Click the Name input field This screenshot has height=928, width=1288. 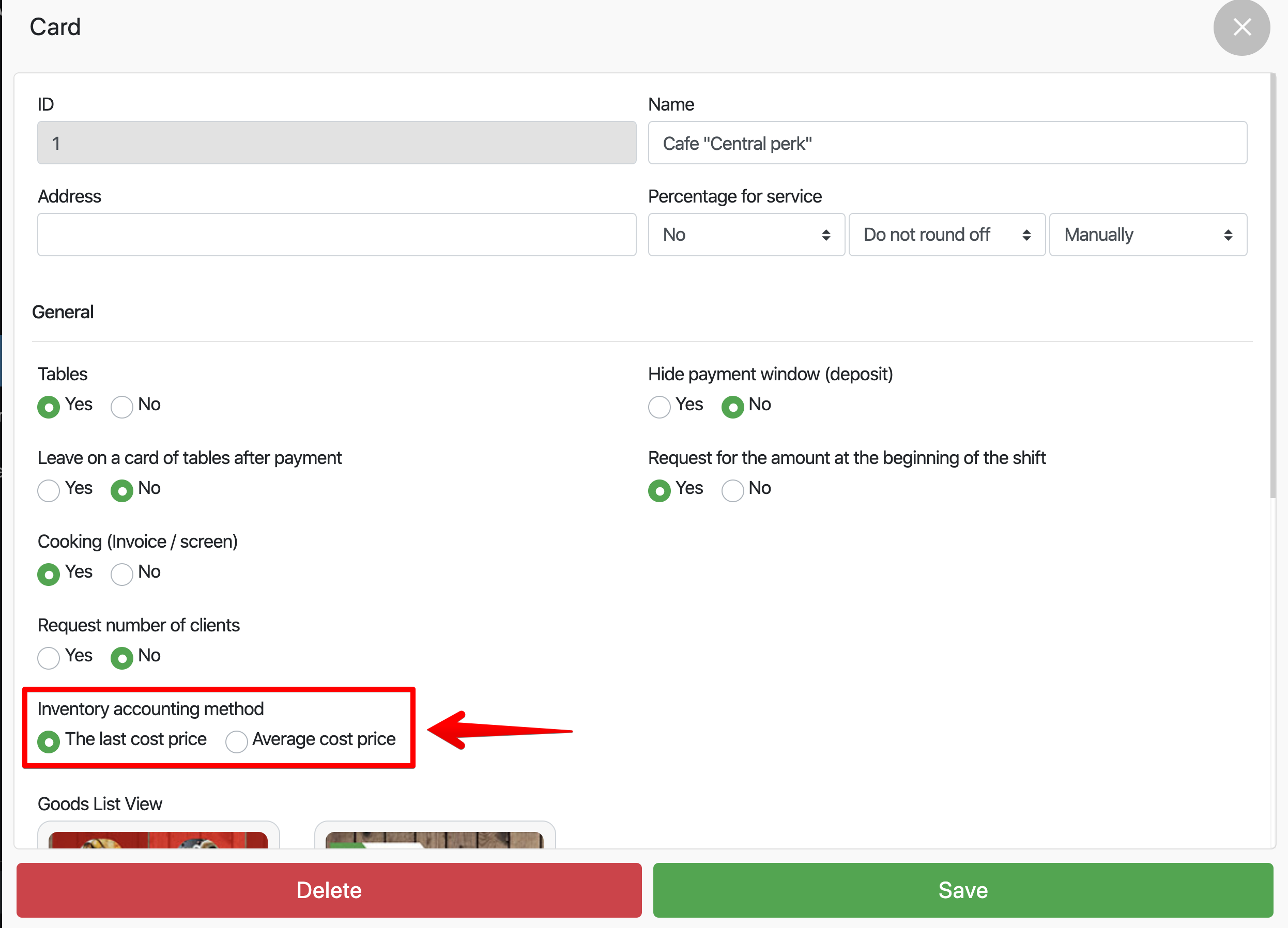tap(947, 143)
